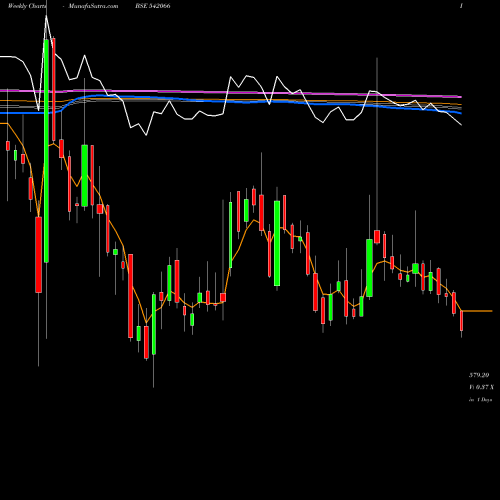The height and width of the screenshot is (500, 500).
Task: Click the 'Weekly Charts' title text
Action: click(27, 6)
